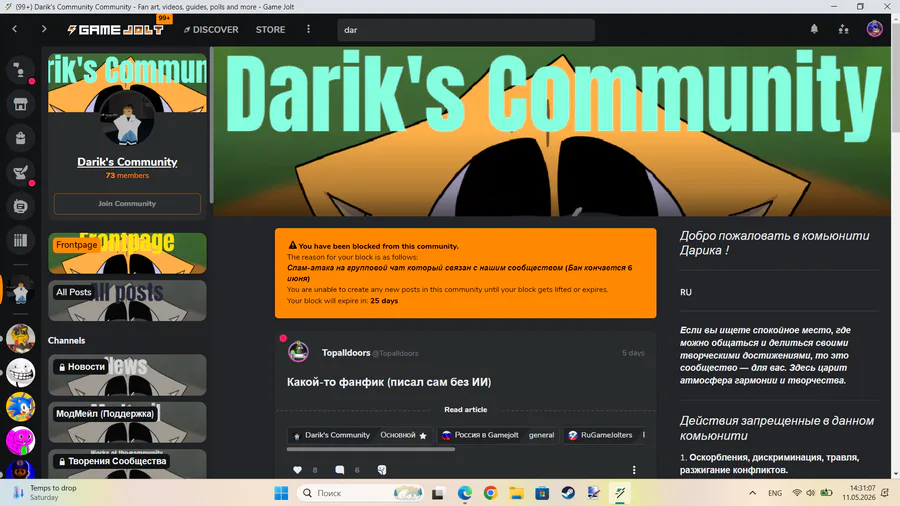900x506 pixels.
Task: Like the Topalldoors post with the heart
Action: pyautogui.click(x=297, y=470)
